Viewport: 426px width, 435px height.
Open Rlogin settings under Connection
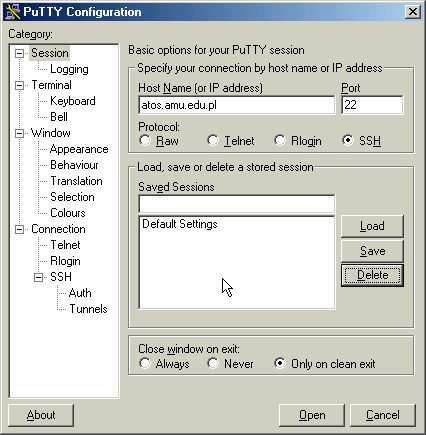65,261
